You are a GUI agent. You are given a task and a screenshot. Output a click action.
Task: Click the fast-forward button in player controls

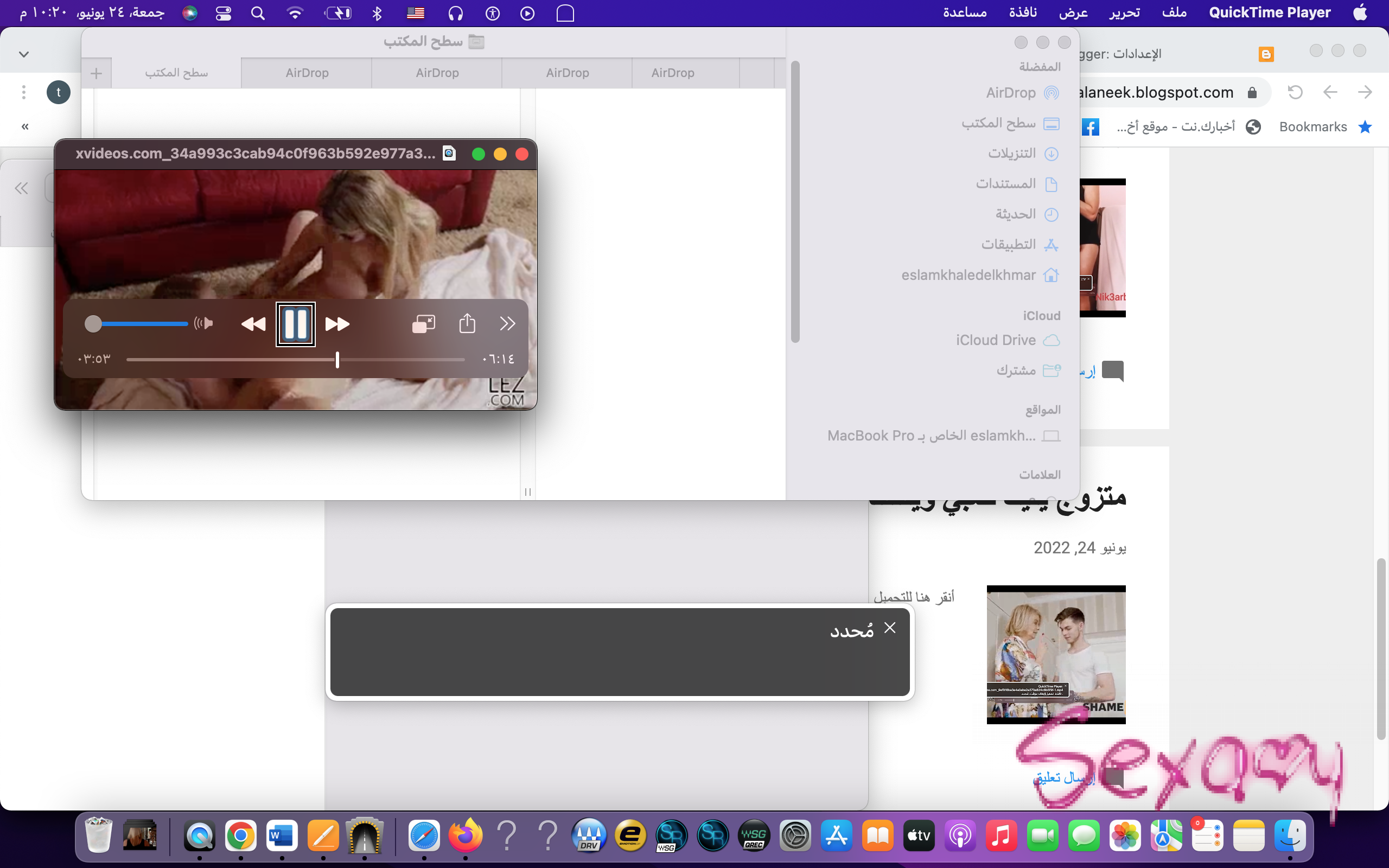click(x=337, y=324)
